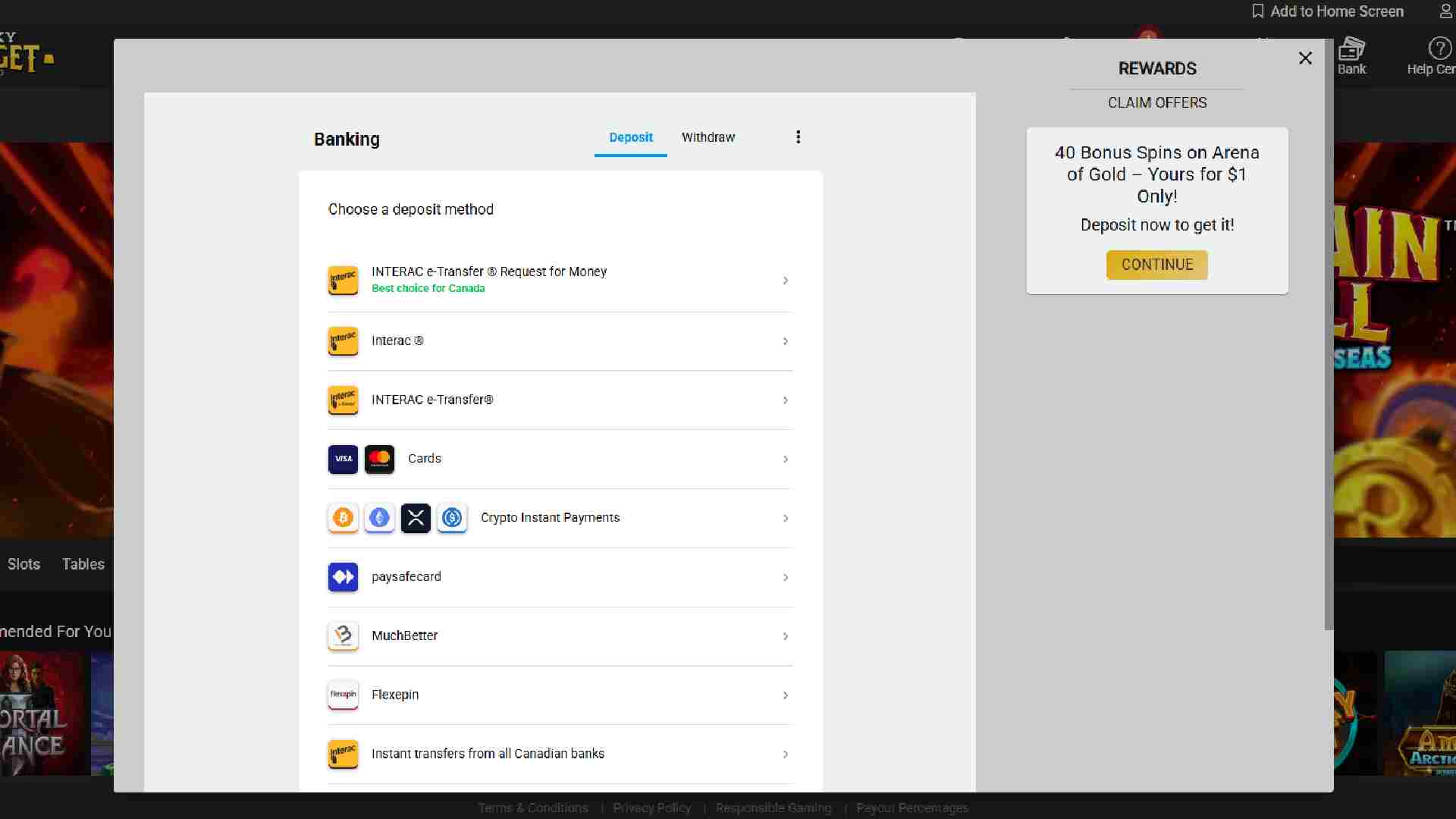Click the Mastercard icon

[379, 459]
